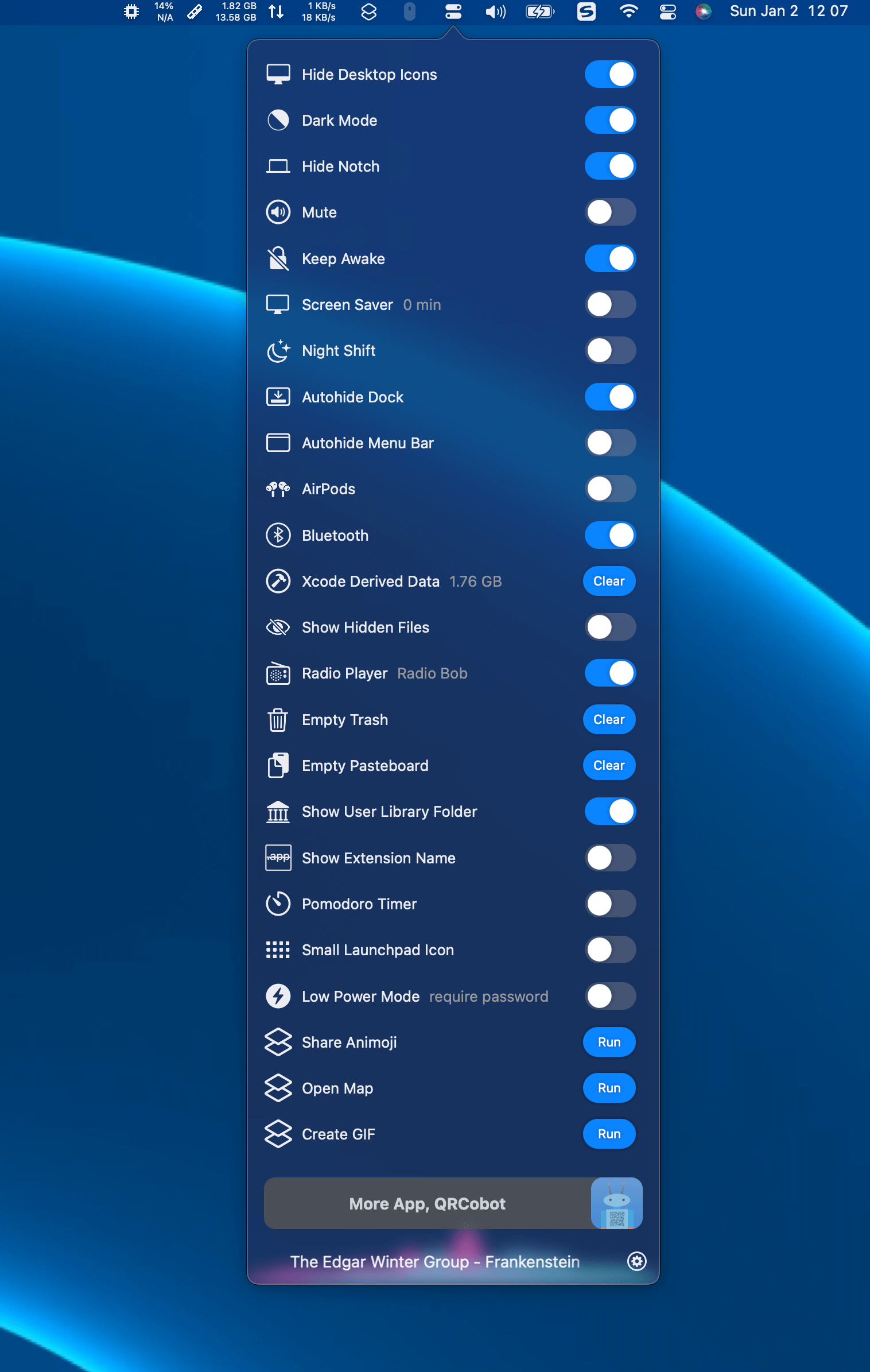Enable the Small Launchpad Icon switch
The height and width of the screenshot is (1372, 870).
611,950
